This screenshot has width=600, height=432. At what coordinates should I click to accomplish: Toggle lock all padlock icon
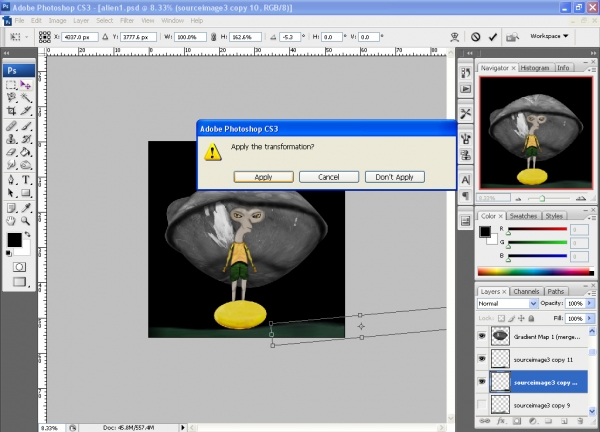(x=532, y=318)
